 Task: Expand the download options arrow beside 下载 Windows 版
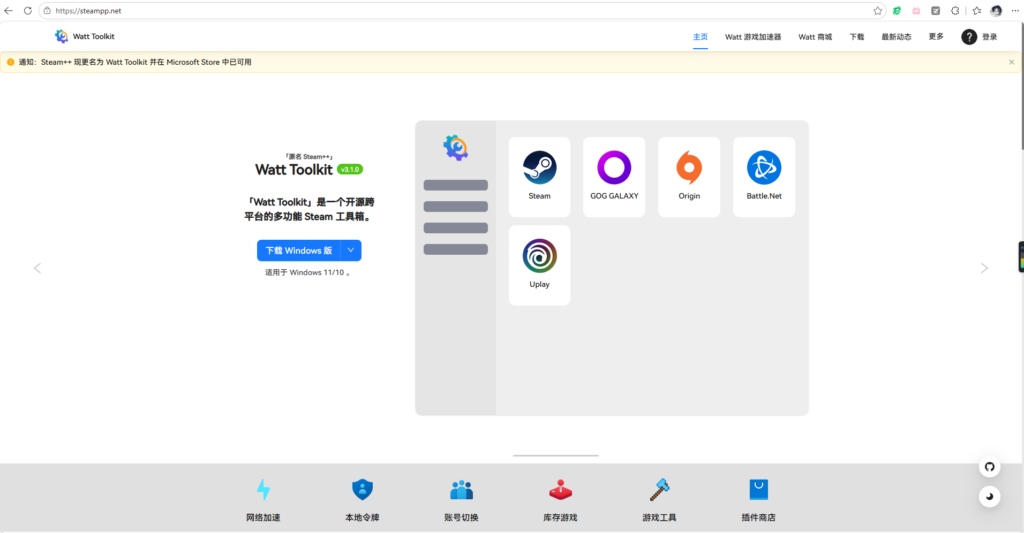click(351, 250)
